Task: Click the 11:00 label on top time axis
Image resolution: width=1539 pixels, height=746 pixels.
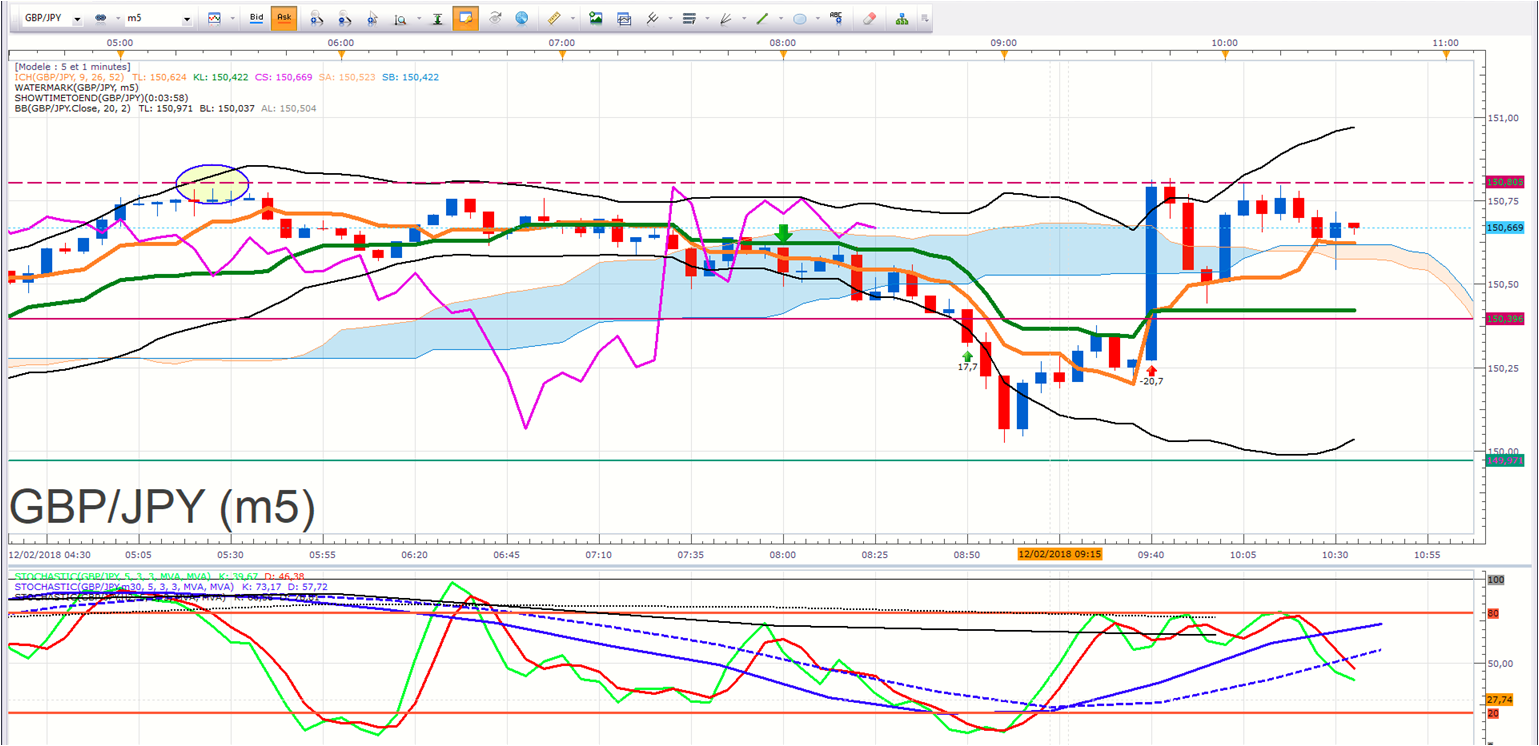Action: click(x=1445, y=43)
